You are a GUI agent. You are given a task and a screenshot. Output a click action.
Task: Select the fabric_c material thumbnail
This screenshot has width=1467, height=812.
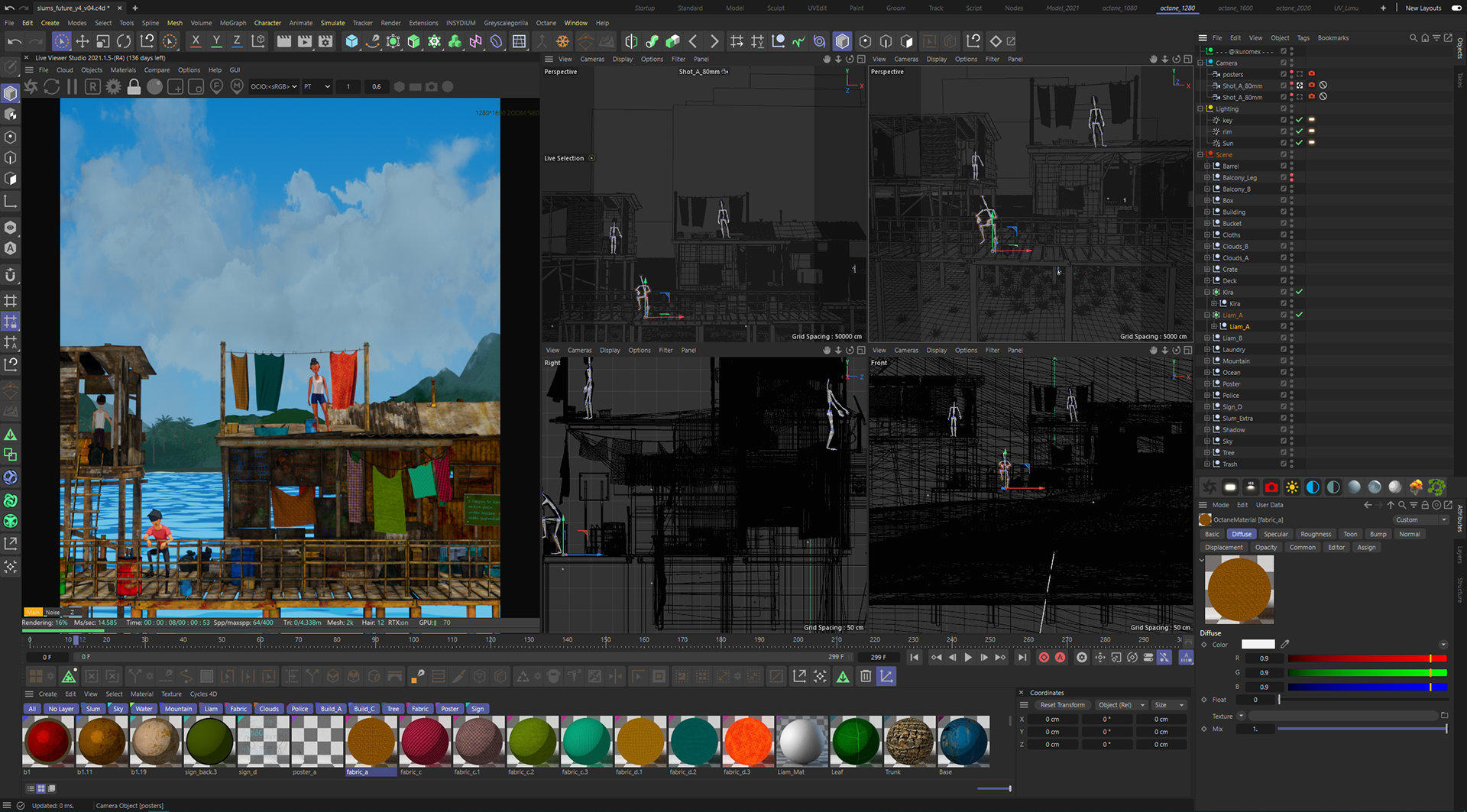(x=424, y=741)
